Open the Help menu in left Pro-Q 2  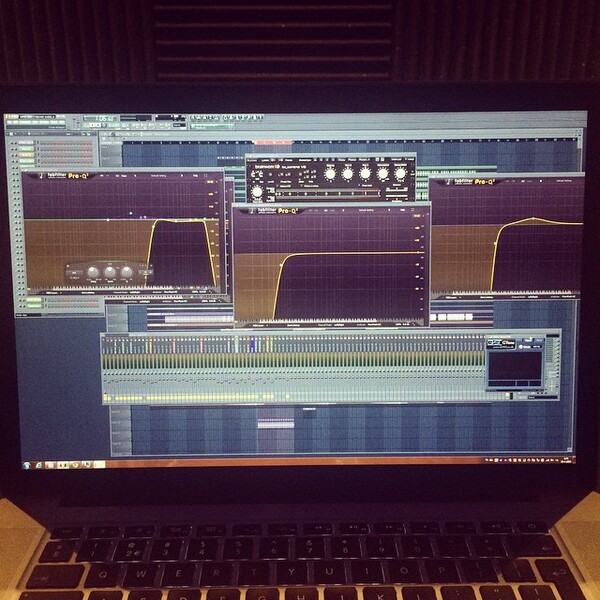tap(195, 176)
